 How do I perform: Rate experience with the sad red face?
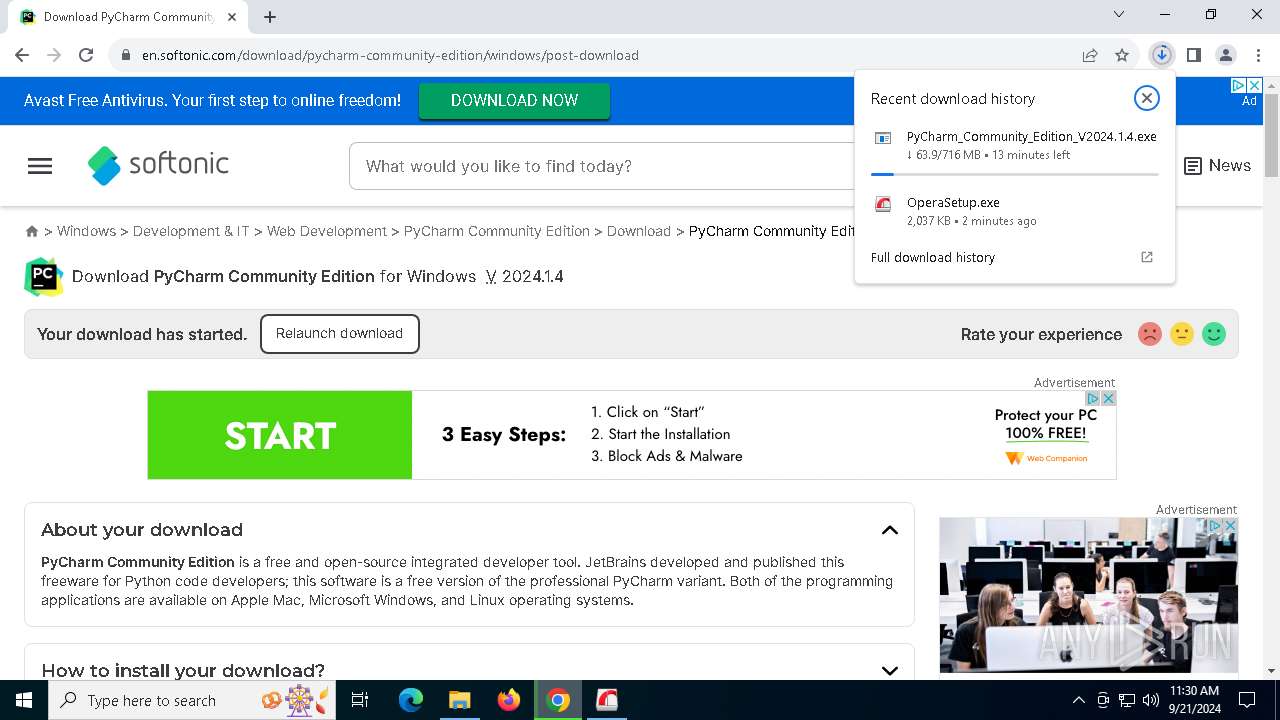[x=1150, y=334]
